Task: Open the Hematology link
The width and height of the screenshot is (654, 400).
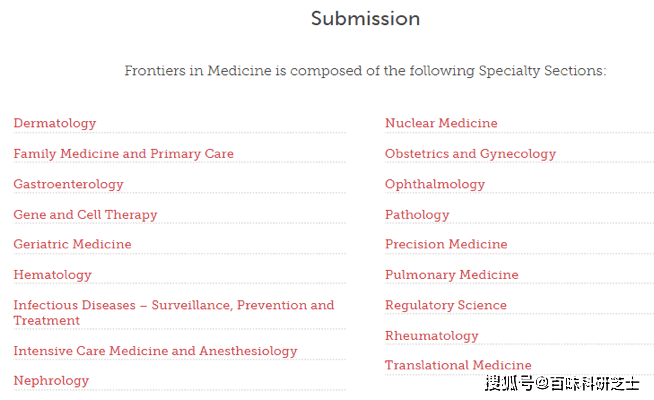Action: [x=53, y=275]
